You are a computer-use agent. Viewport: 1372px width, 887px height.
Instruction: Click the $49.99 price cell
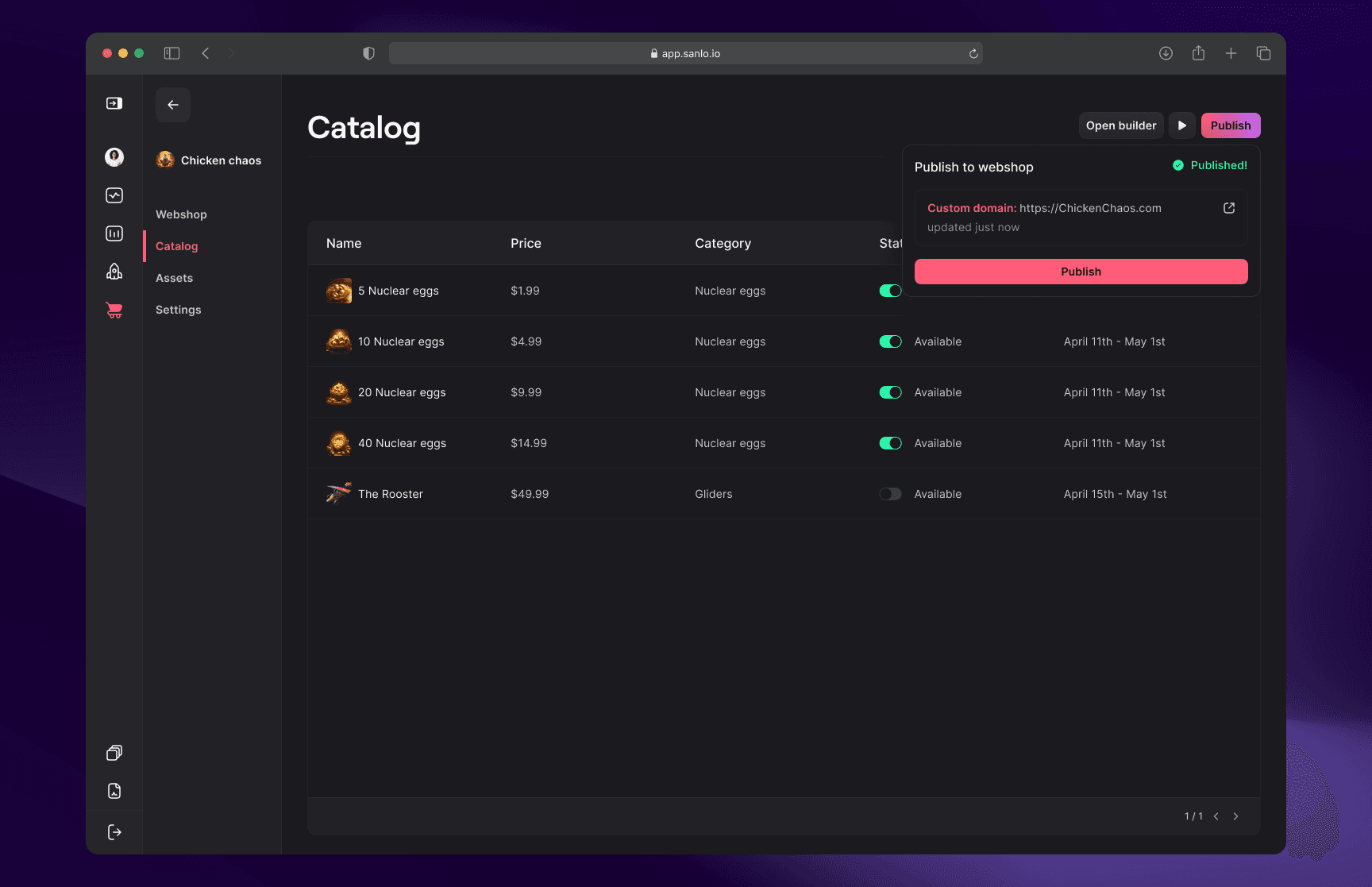coord(530,494)
